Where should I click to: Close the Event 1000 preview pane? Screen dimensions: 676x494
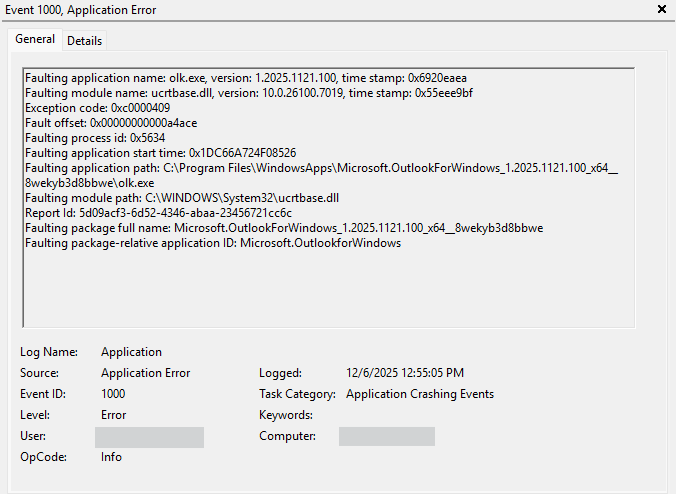661,9
